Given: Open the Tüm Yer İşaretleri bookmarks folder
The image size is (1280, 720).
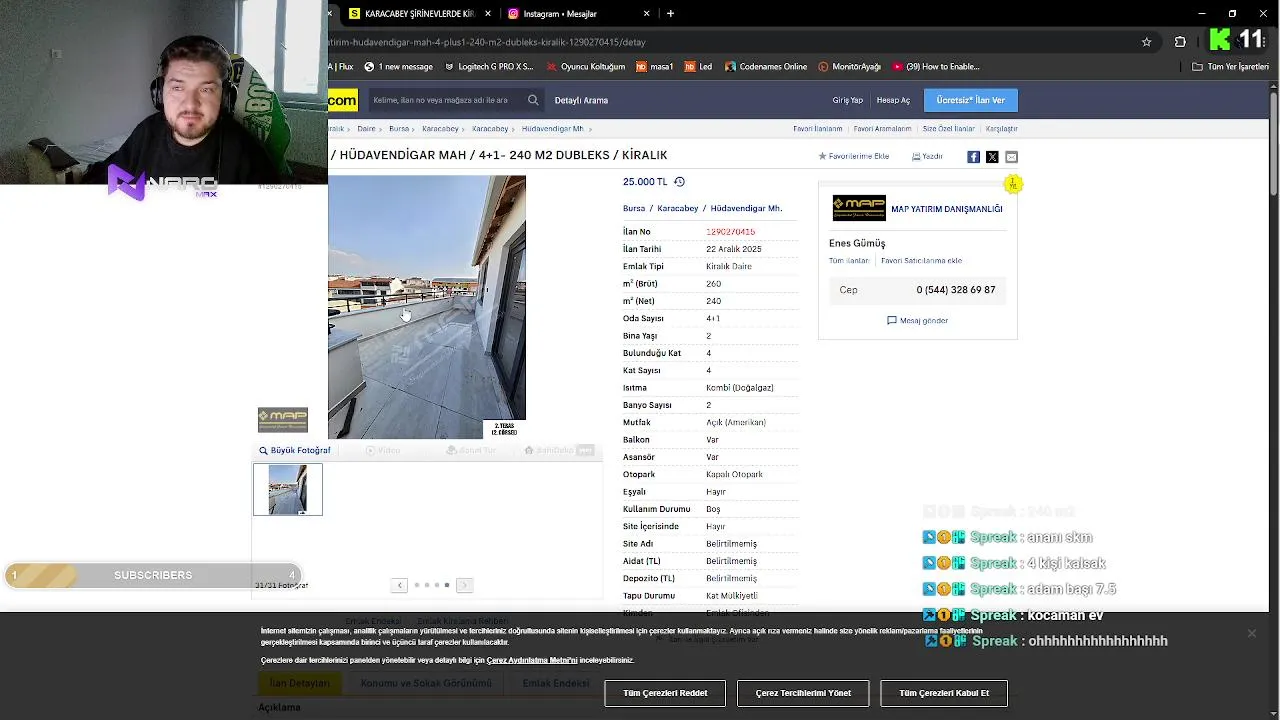Looking at the screenshot, I should [1230, 67].
